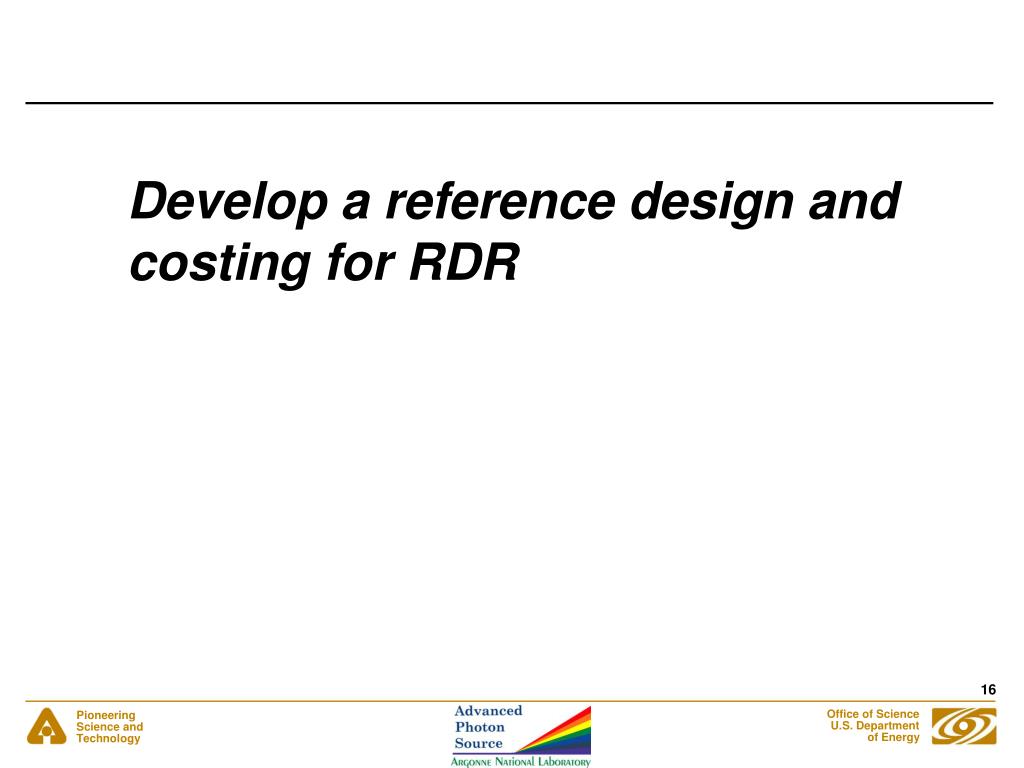
Task: Click "Office of Science U.S. Department of Energy" text
Action: (x=872, y=726)
